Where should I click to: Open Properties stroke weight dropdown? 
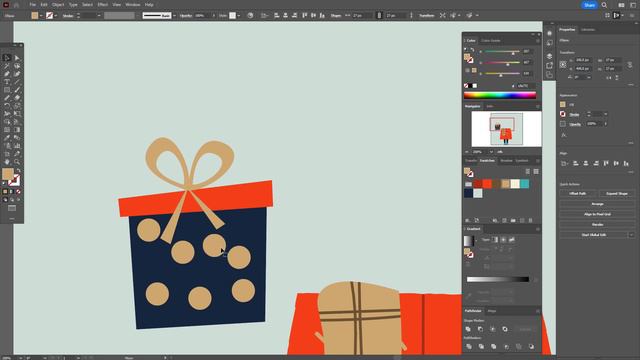point(605,114)
